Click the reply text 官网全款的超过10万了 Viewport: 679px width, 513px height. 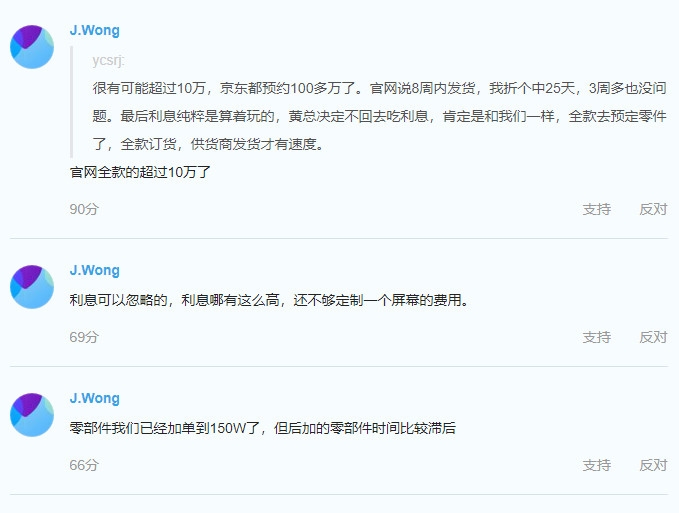coord(140,172)
